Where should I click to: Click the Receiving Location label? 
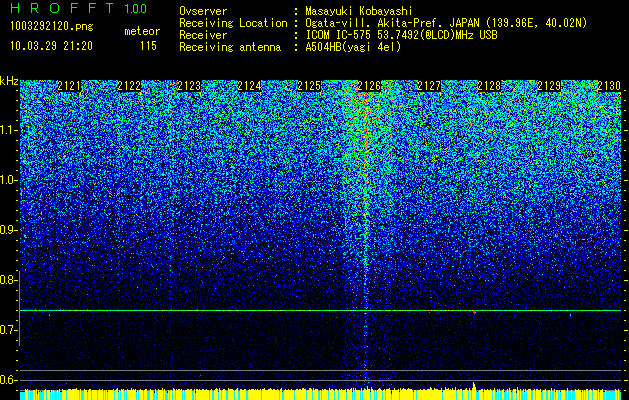pos(233,23)
